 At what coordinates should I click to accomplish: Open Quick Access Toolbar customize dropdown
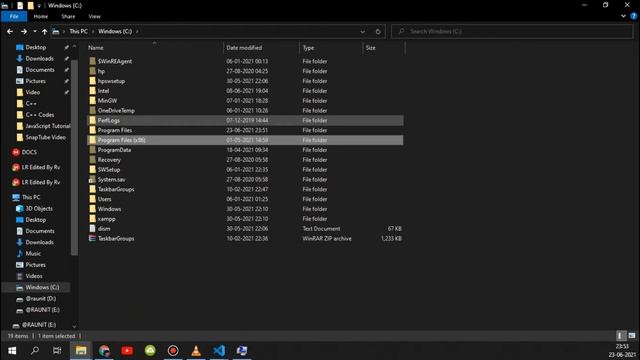click(x=39, y=6)
